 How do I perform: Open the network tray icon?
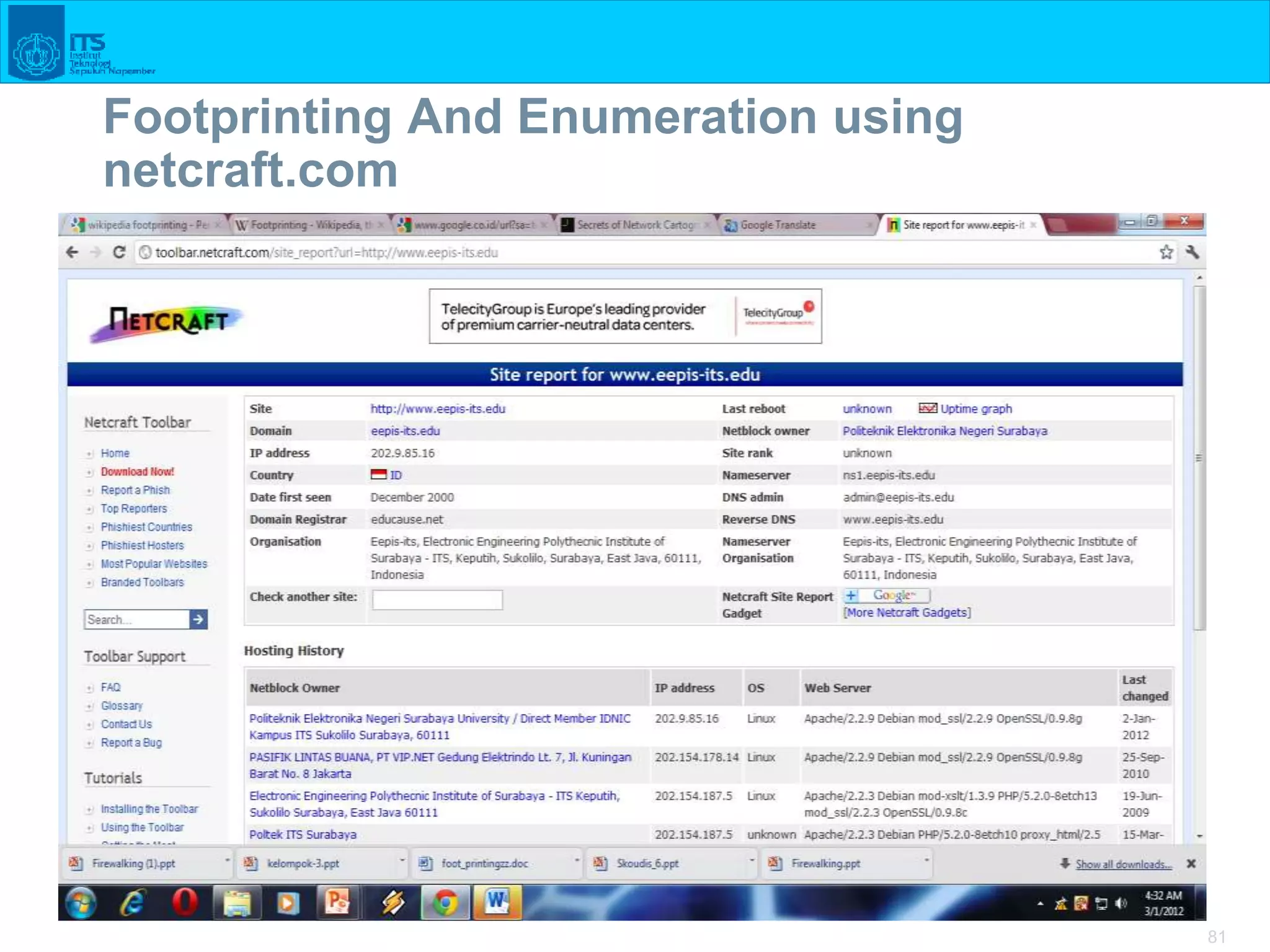point(1101,904)
